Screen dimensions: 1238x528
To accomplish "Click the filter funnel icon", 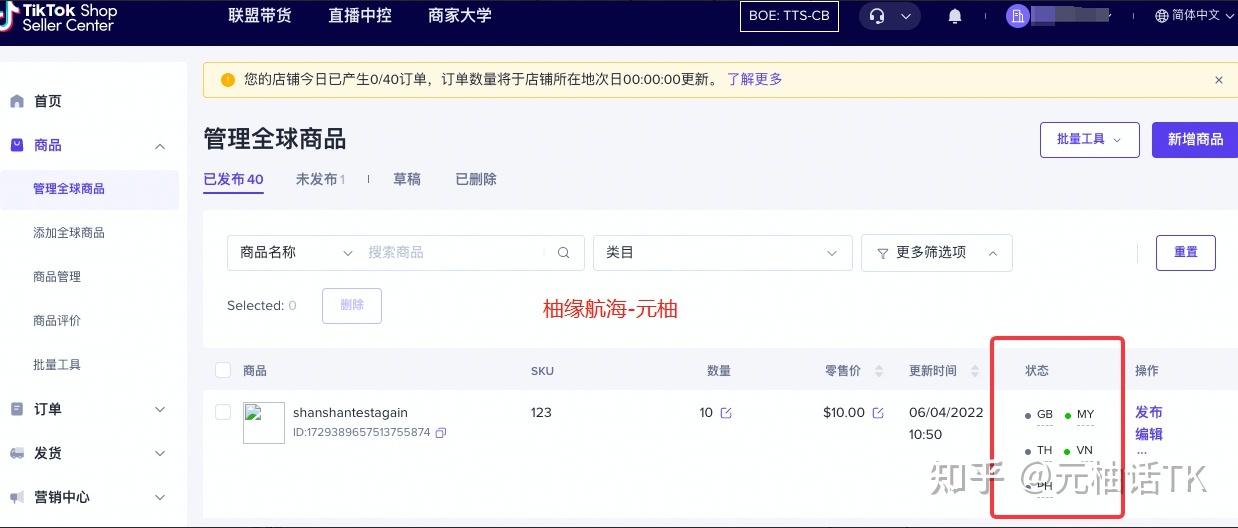I will [x=883, y=254].
